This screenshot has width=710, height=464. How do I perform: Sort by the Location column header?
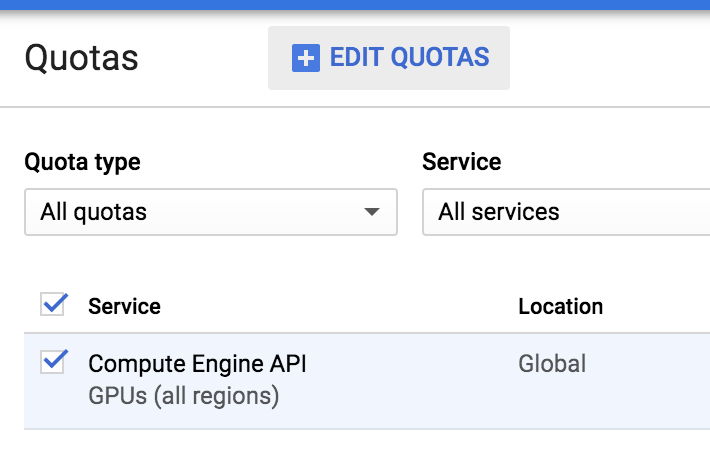click(561, 306)
